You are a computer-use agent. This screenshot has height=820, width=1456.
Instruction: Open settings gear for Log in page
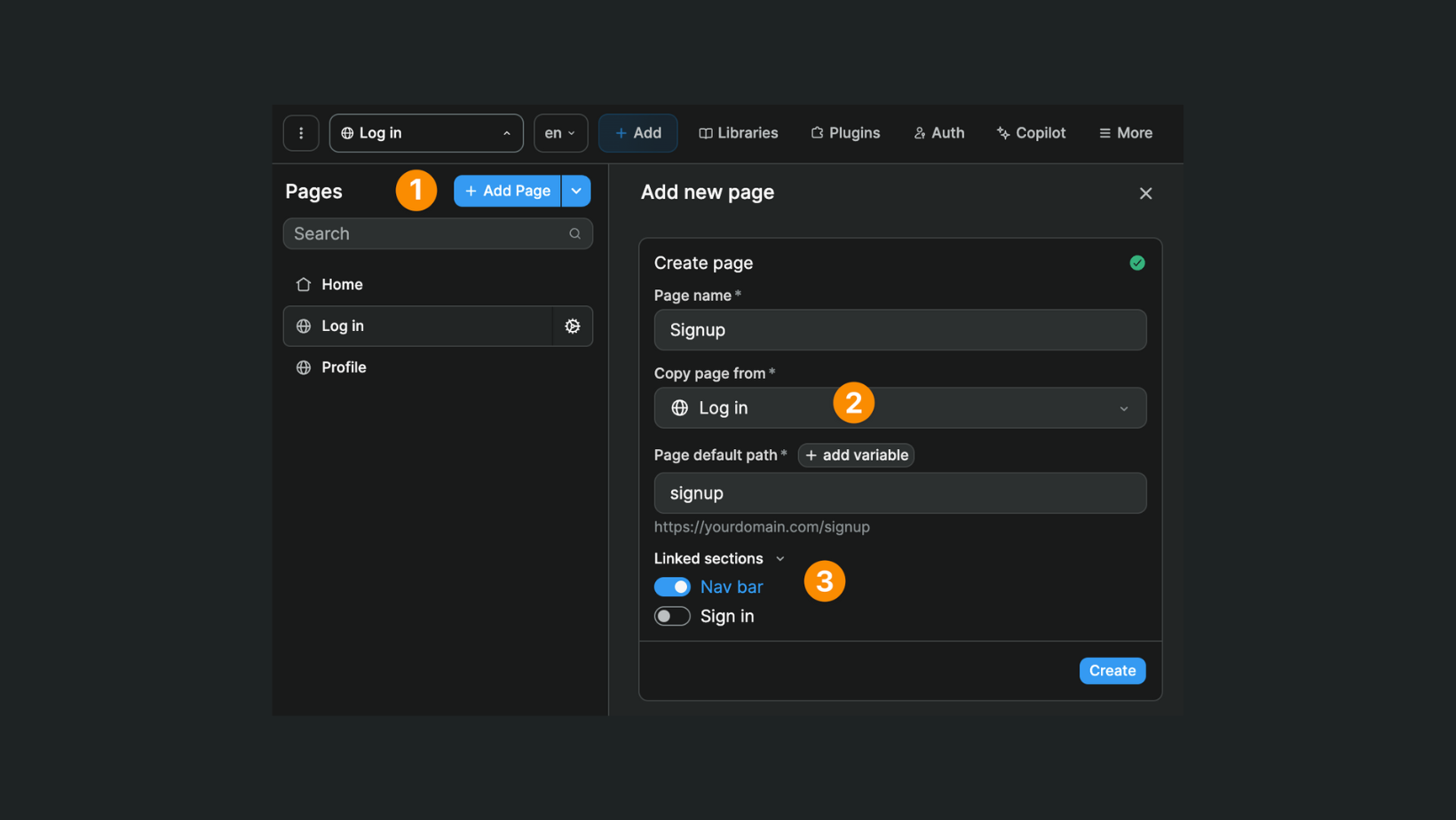pos(573,327)
